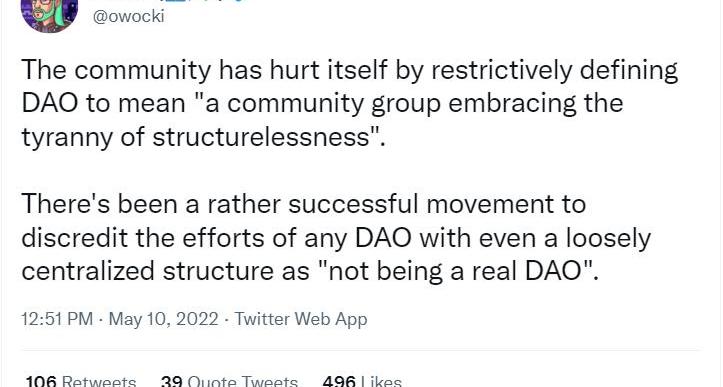Click the phrase "centralized structure"
Screen dimensions: 723x387
tap(148, 271)
